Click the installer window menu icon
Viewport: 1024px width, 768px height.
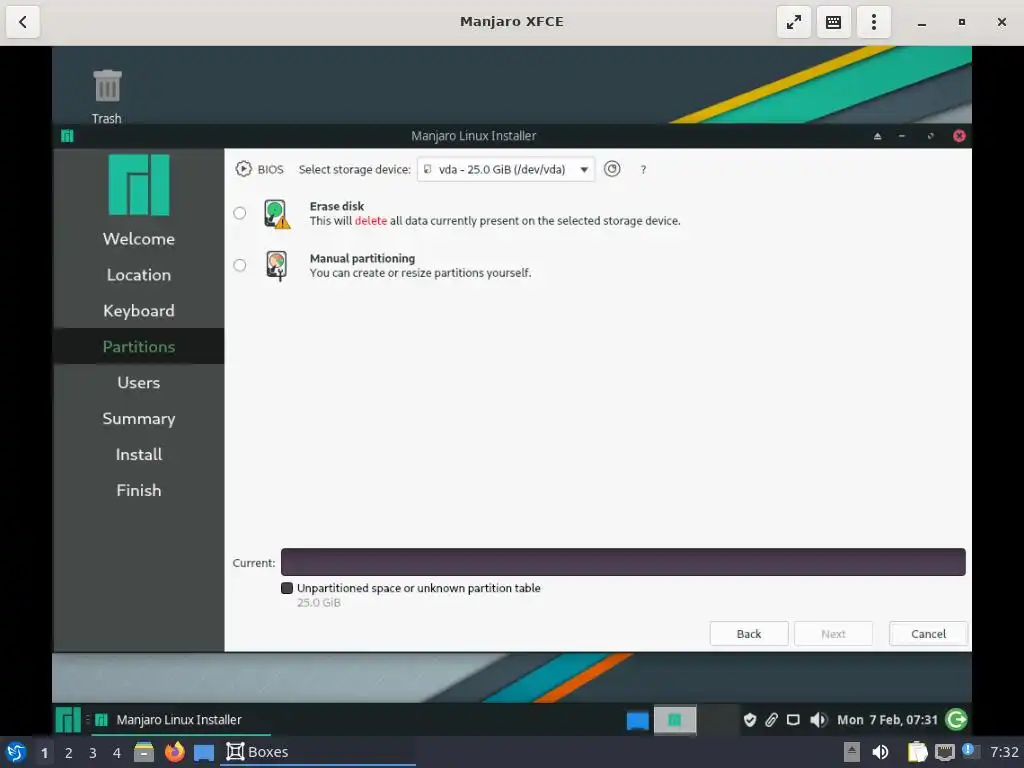67,136
